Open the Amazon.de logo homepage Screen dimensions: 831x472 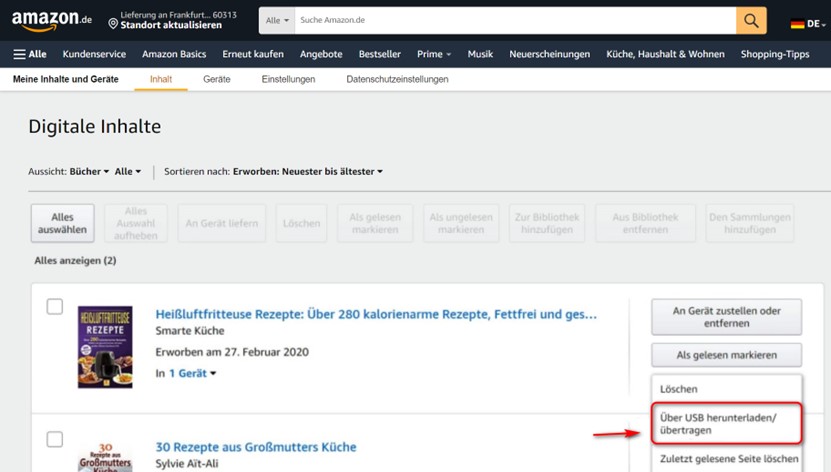click(x=51, y=20)
